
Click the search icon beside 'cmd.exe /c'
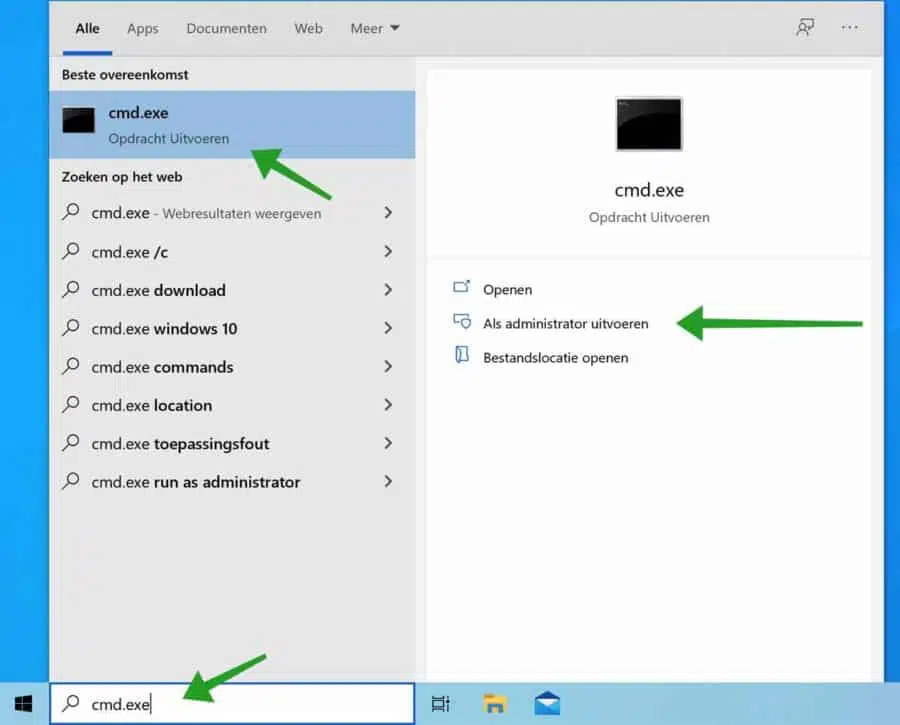coord(71,250)
